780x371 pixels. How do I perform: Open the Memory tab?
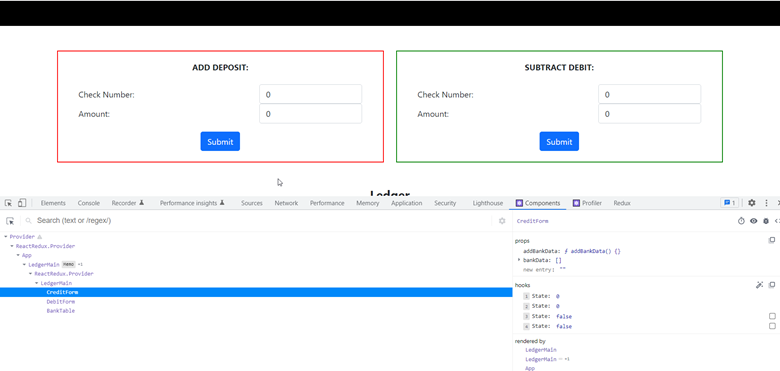(368, 203)
